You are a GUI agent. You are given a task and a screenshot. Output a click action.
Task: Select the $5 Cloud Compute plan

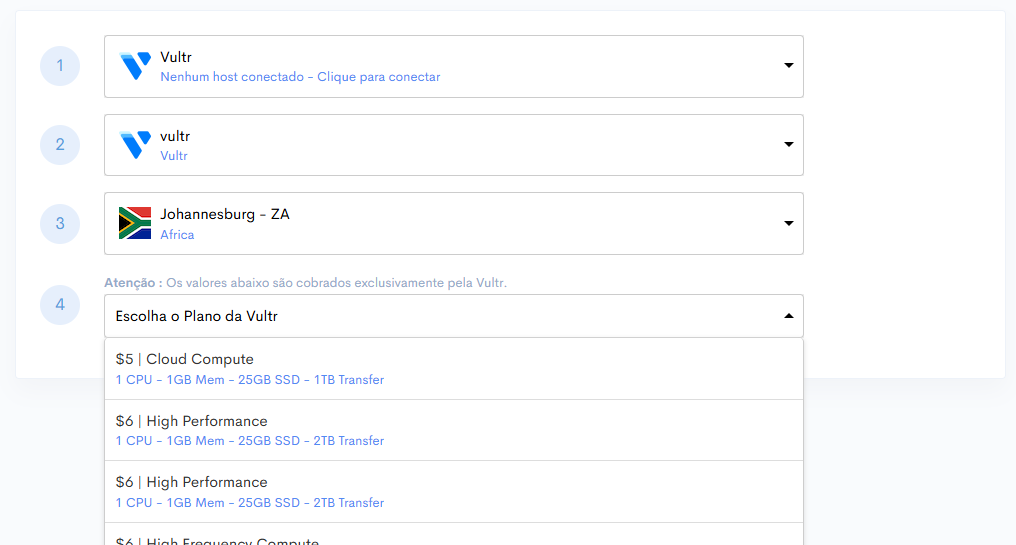454,369
